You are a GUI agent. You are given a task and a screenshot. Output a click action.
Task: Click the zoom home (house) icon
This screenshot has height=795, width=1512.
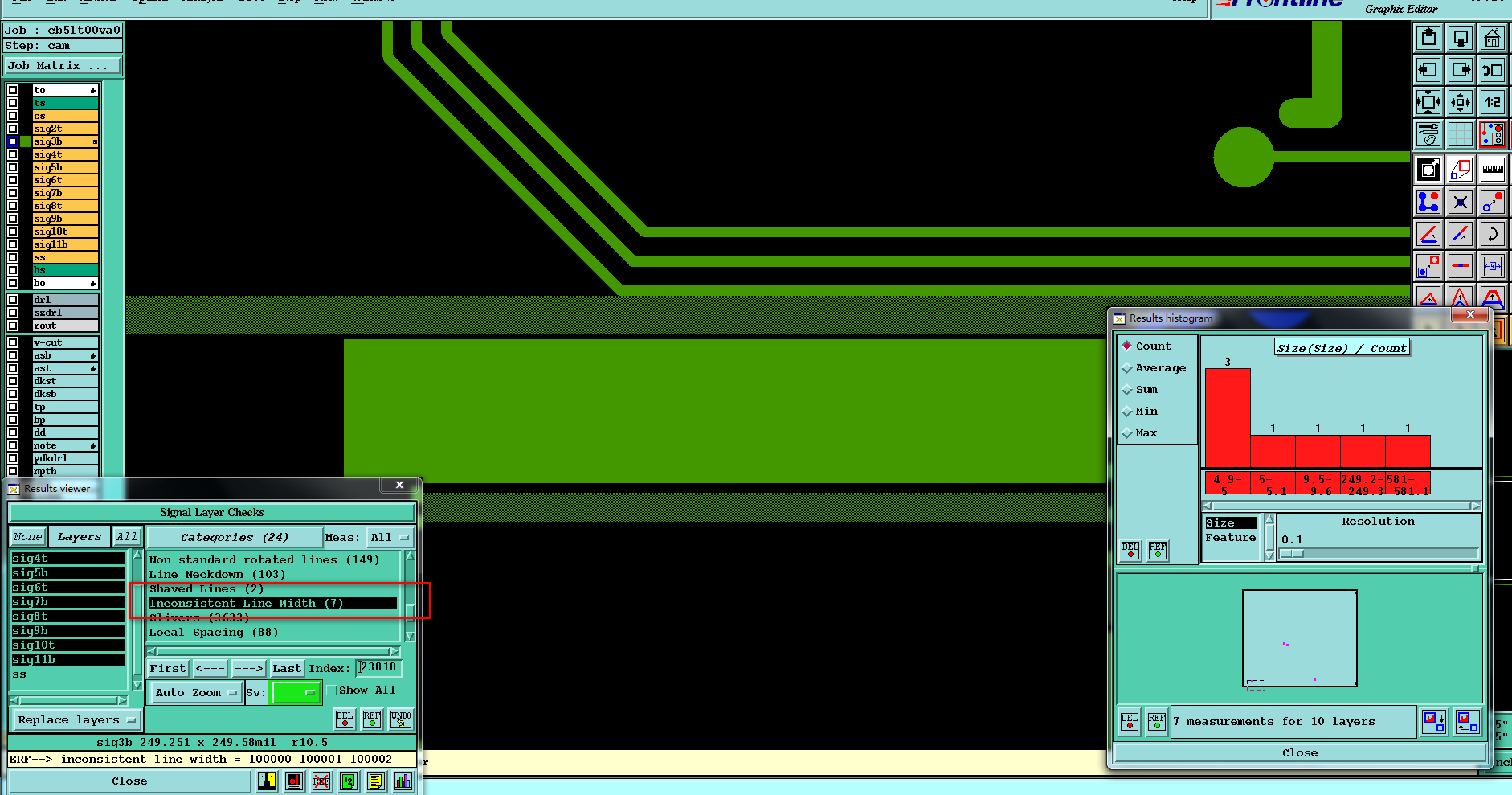1493,38
